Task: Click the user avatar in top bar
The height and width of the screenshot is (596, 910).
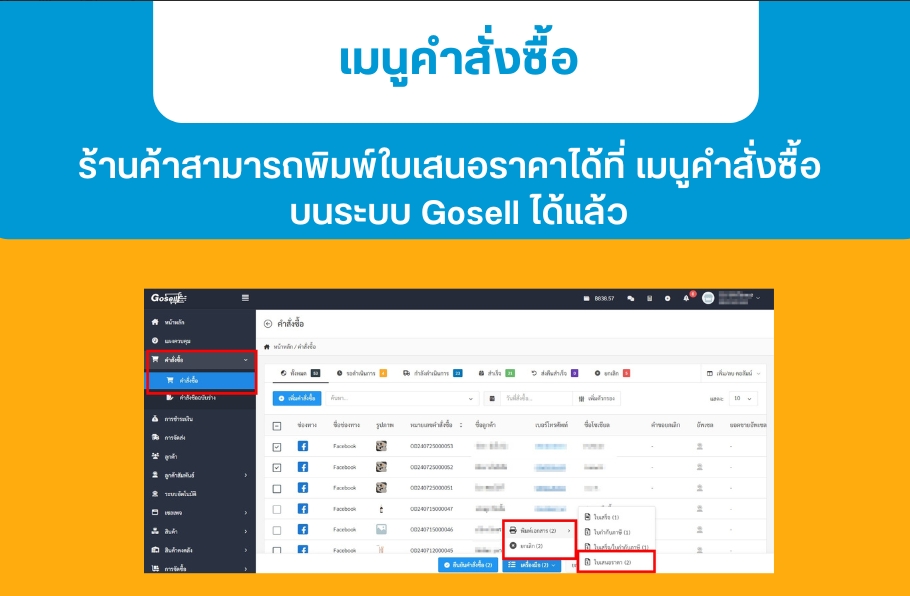Action: 708,298
